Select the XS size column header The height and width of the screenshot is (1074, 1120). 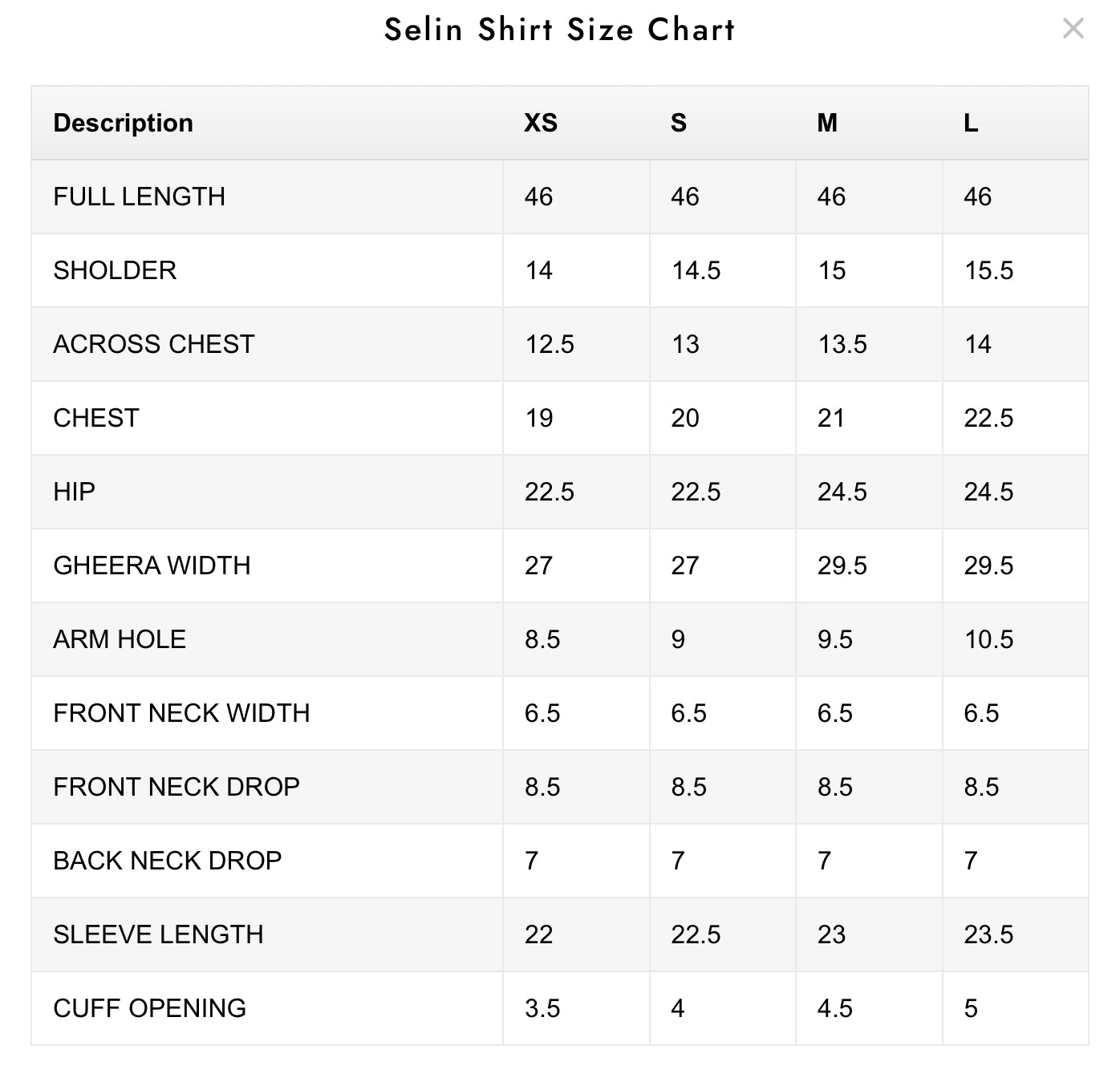click(x=541, y=123)
